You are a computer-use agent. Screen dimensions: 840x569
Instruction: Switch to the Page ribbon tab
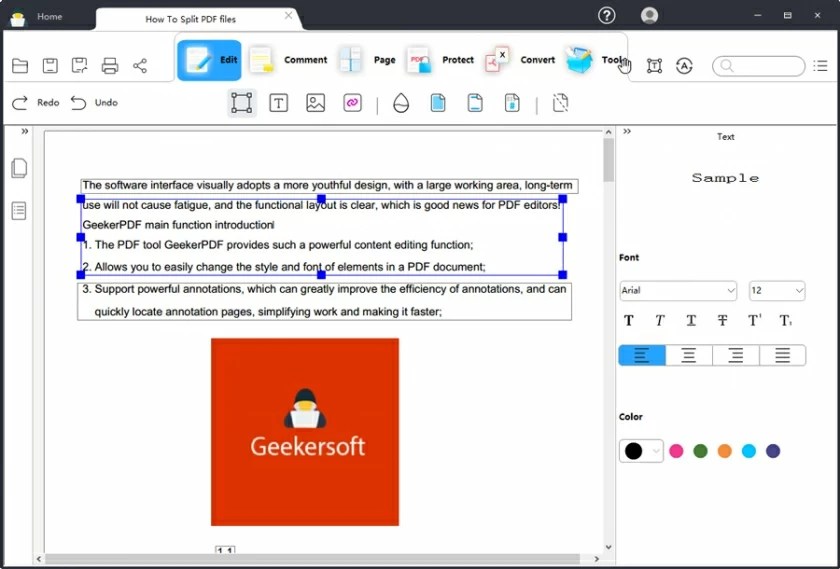tap(367, 60)
